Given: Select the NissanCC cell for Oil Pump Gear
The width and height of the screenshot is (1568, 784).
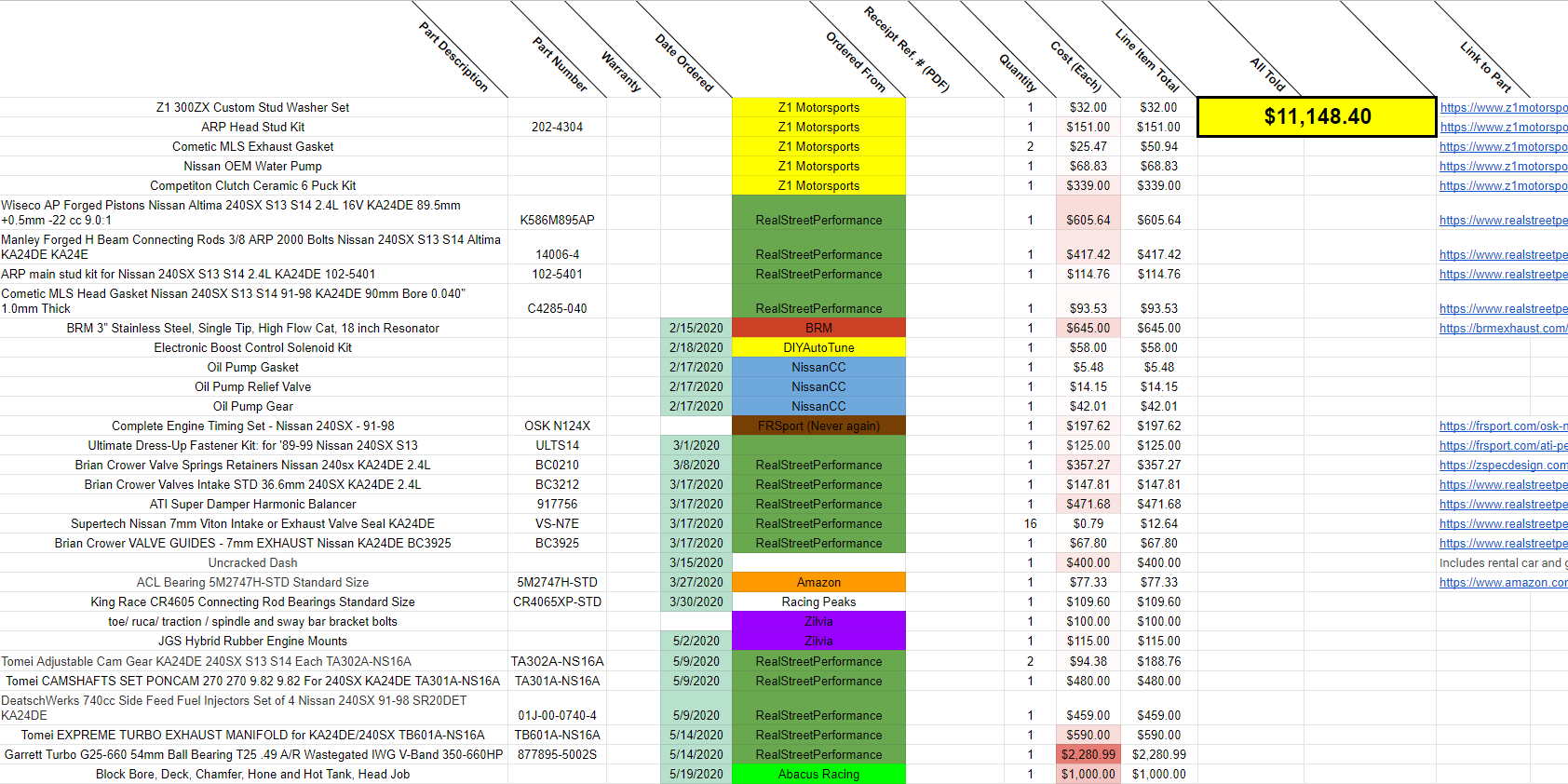Looking at the screenshot, I should (818, 407).
